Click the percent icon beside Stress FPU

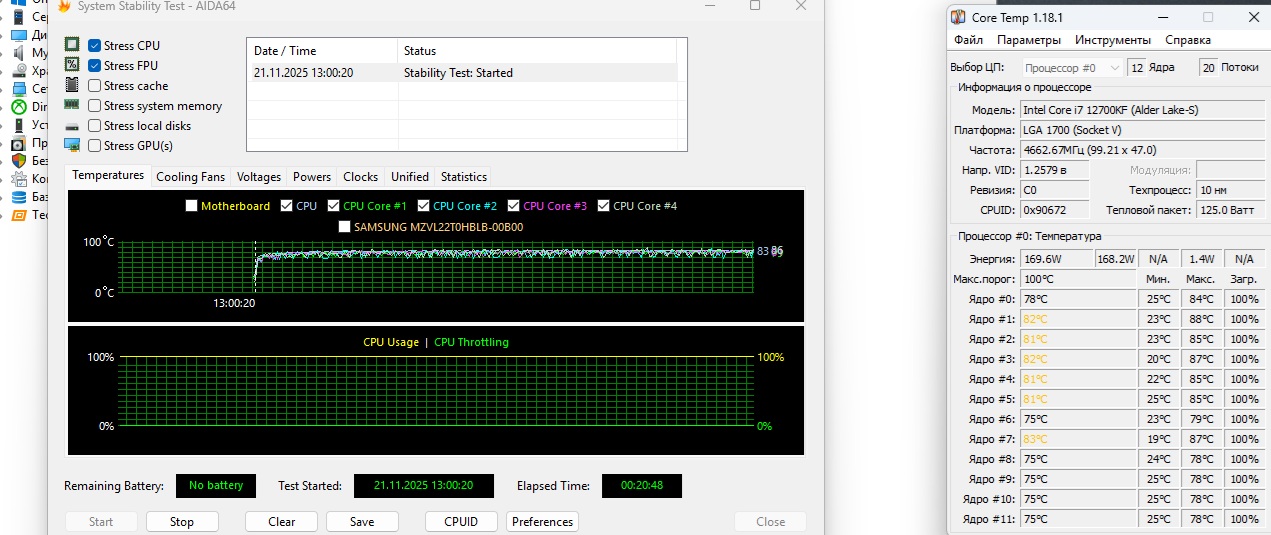(x=72, y=65)
